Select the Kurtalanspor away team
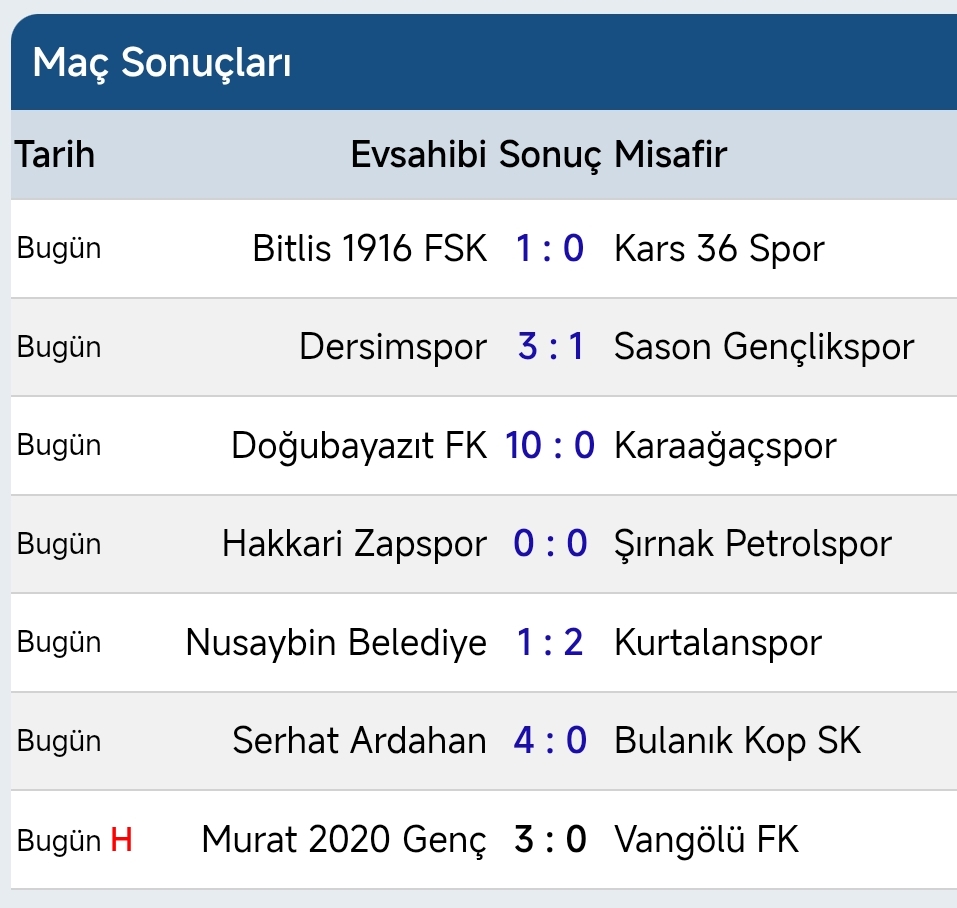Image resolution: width=957 pixels, height=908 pixels. coord(718,642)
